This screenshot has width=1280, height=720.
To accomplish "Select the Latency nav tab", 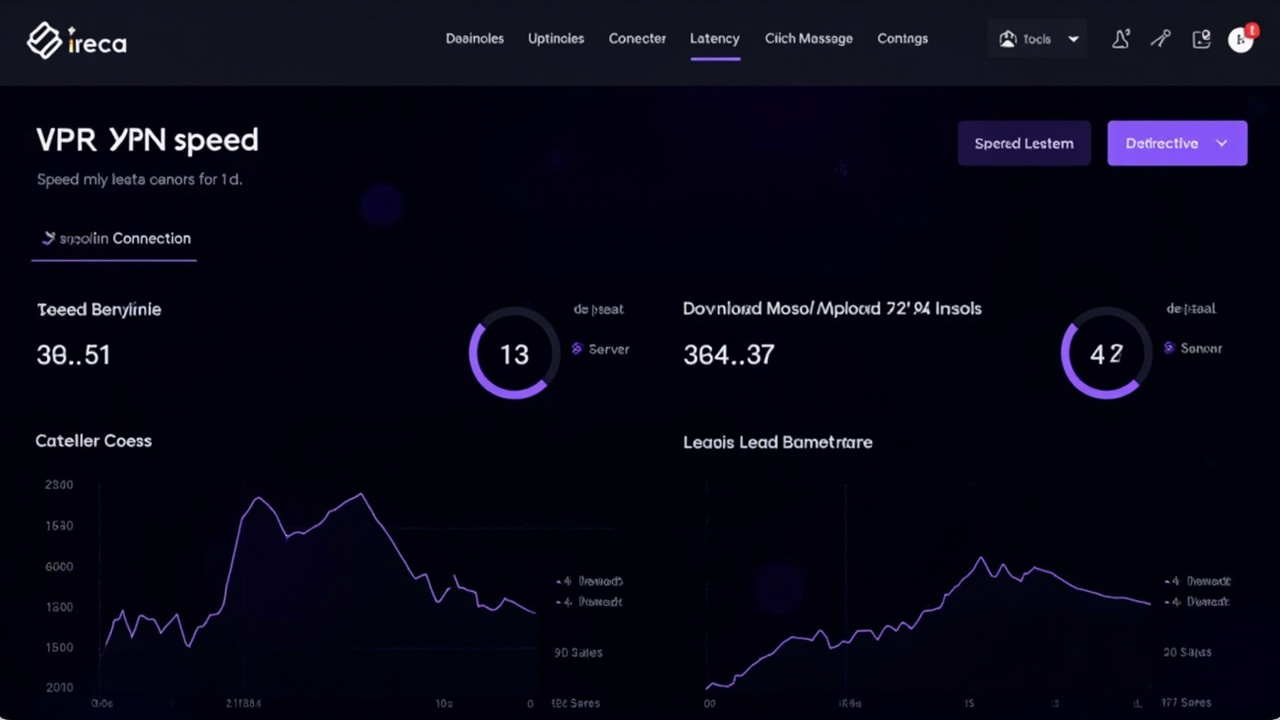I will [715, 39].
